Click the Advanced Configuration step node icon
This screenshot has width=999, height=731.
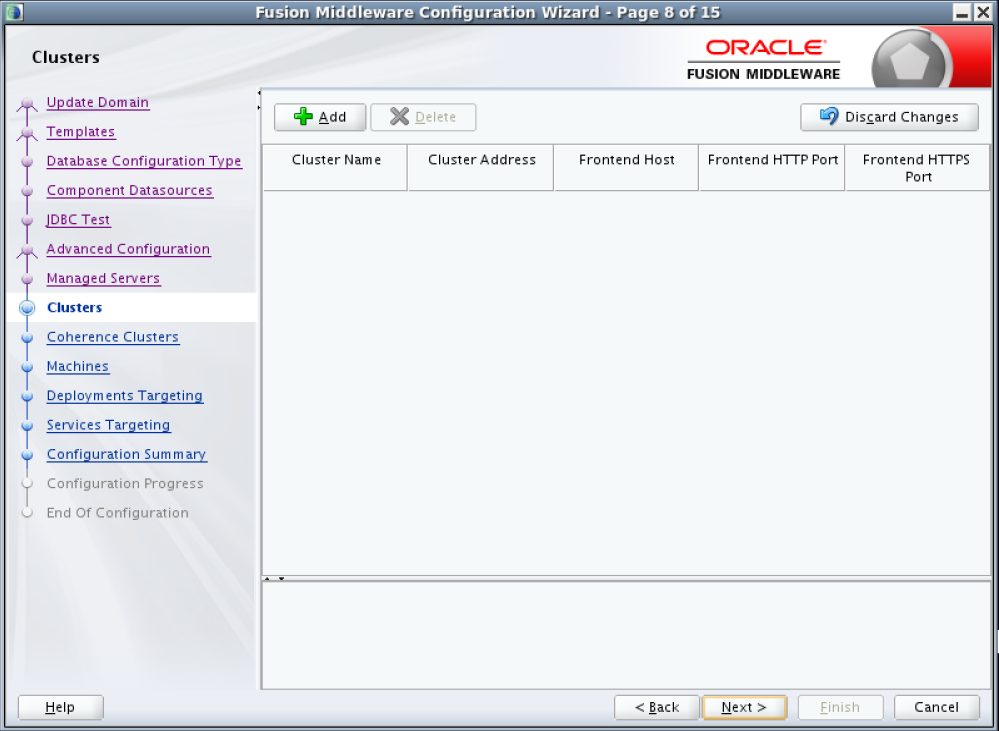click(27, 250)
